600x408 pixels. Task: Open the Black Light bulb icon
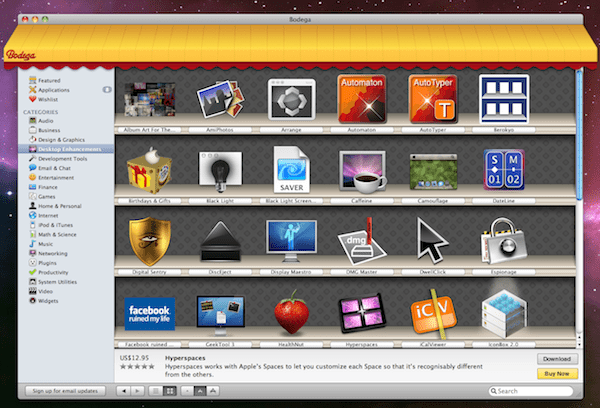pyautogui.click(x=220, y=172)
